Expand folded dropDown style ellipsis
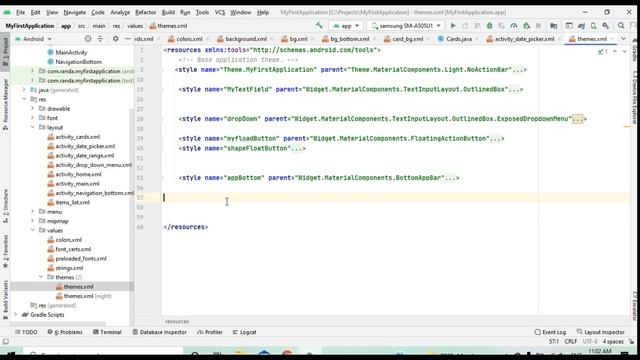 (x=578, y=119)
